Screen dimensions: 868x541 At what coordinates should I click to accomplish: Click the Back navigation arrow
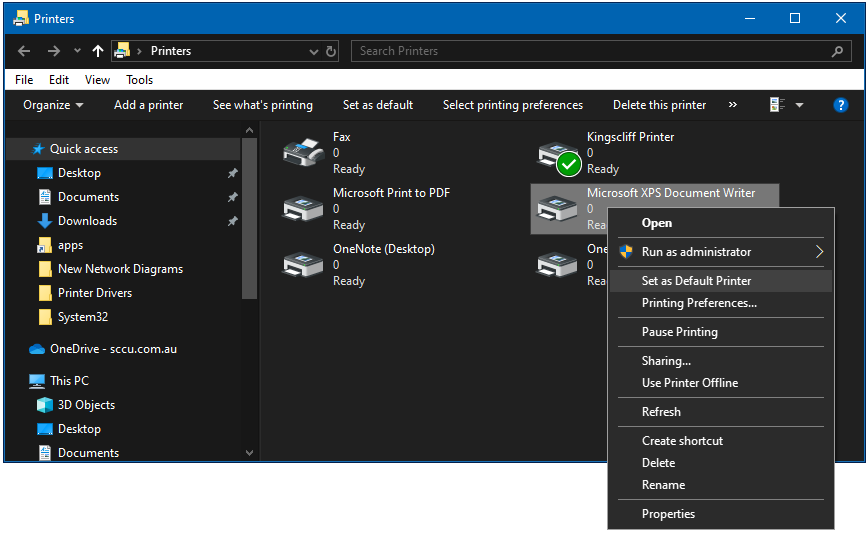pos(24,51)
